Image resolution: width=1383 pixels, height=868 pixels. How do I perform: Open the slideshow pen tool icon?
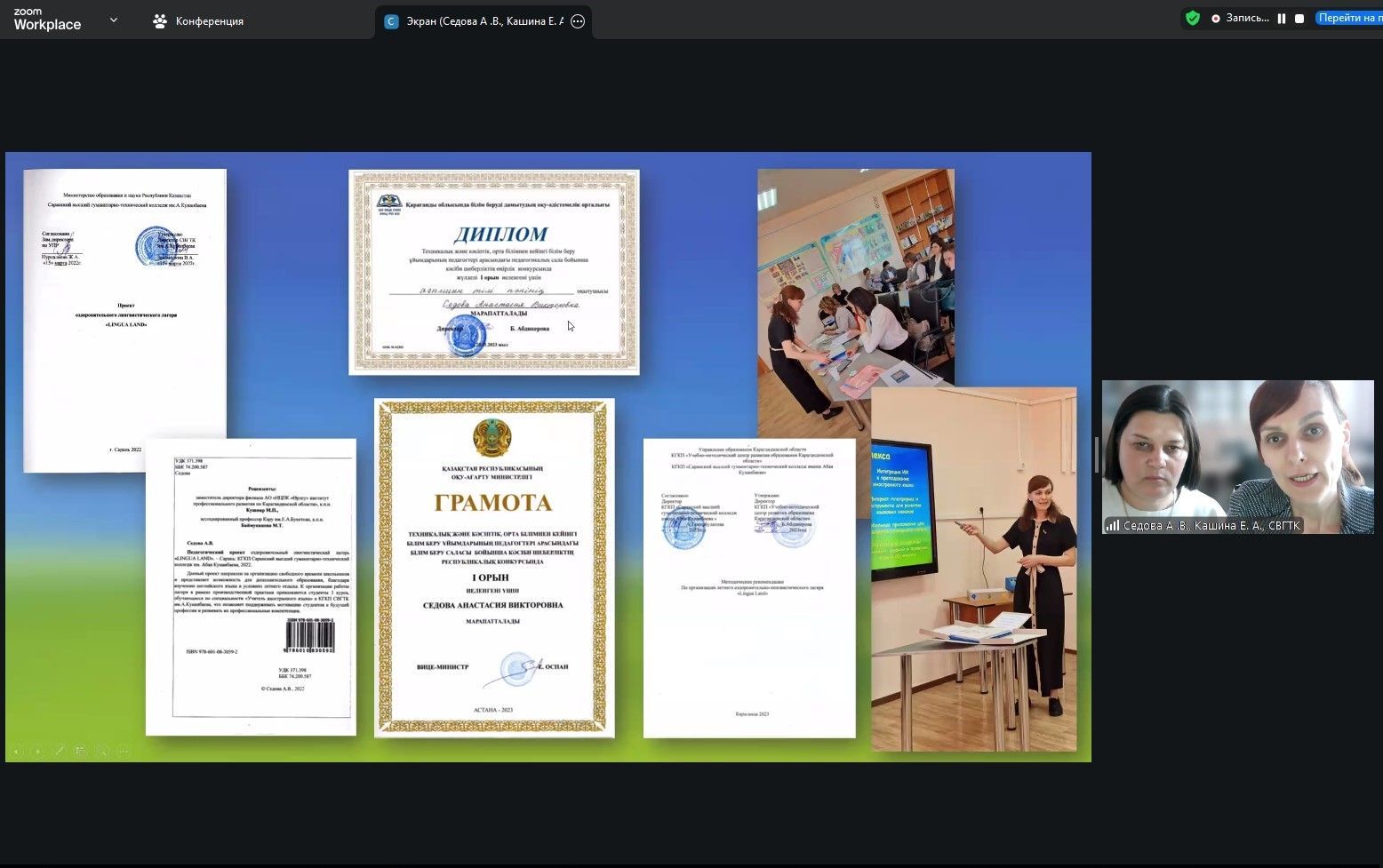[x=60, y=751]
